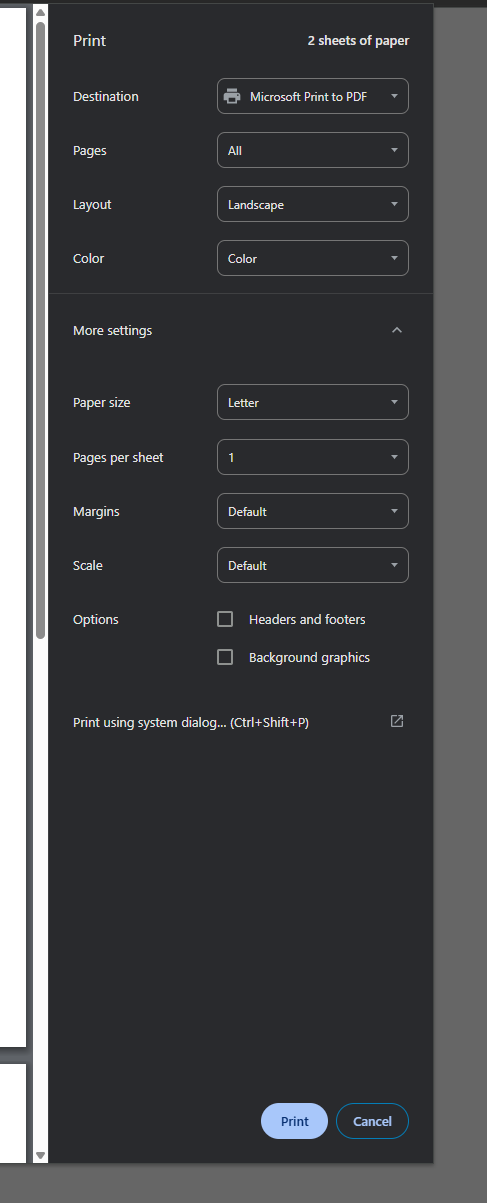Click scrollbar up arrow in preview
This screenshot has width=487, height=1203.
40,12
